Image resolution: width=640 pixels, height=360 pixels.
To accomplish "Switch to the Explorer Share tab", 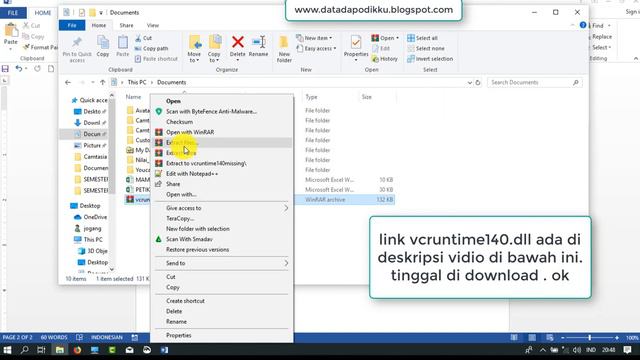I will pyautogui.click(x=126, y=25).
